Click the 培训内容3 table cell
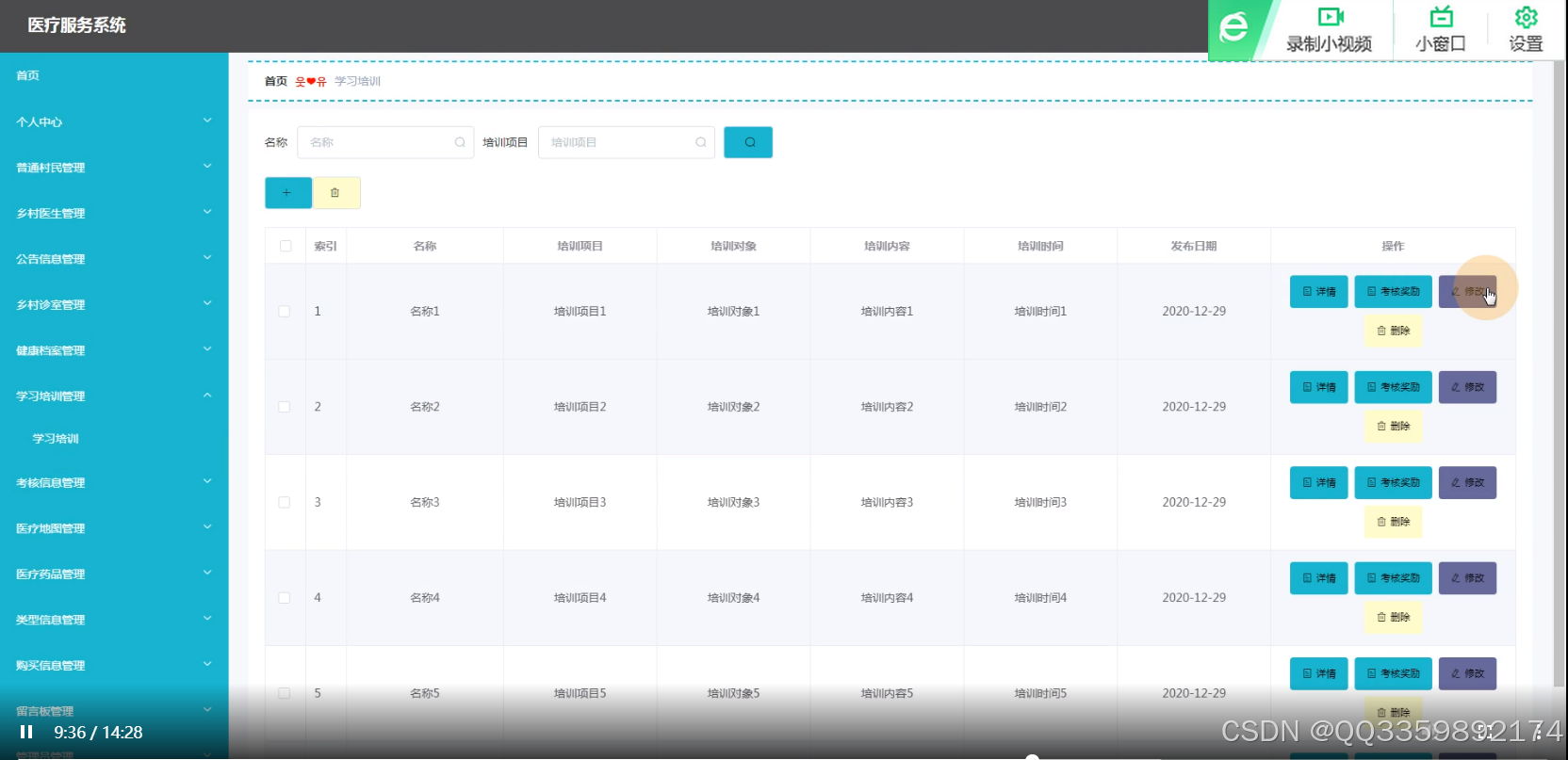The image size is (1568, 760). click(x=887, y=502)
